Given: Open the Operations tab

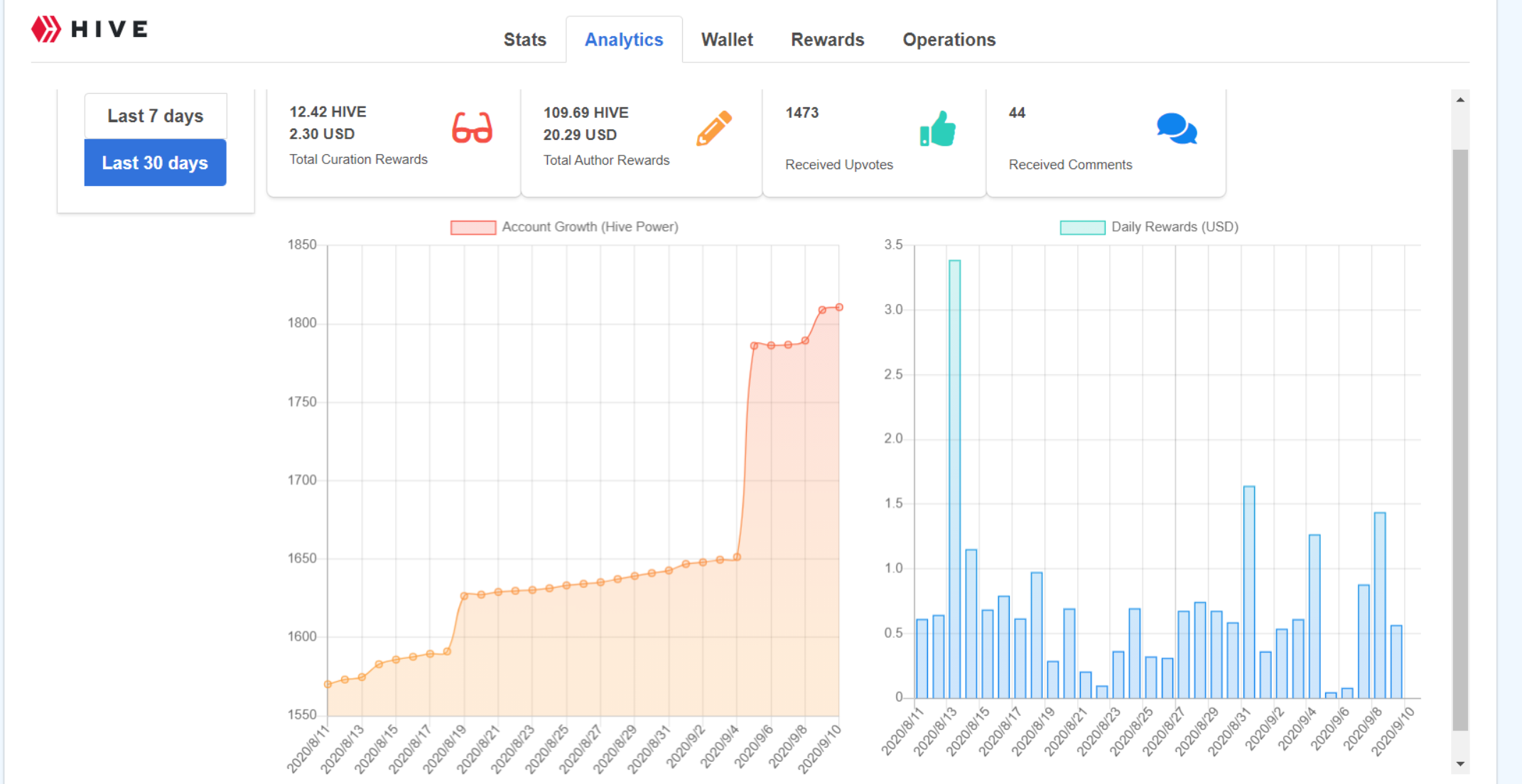Looking at the screenshot, I should click(x=949, y=40).
